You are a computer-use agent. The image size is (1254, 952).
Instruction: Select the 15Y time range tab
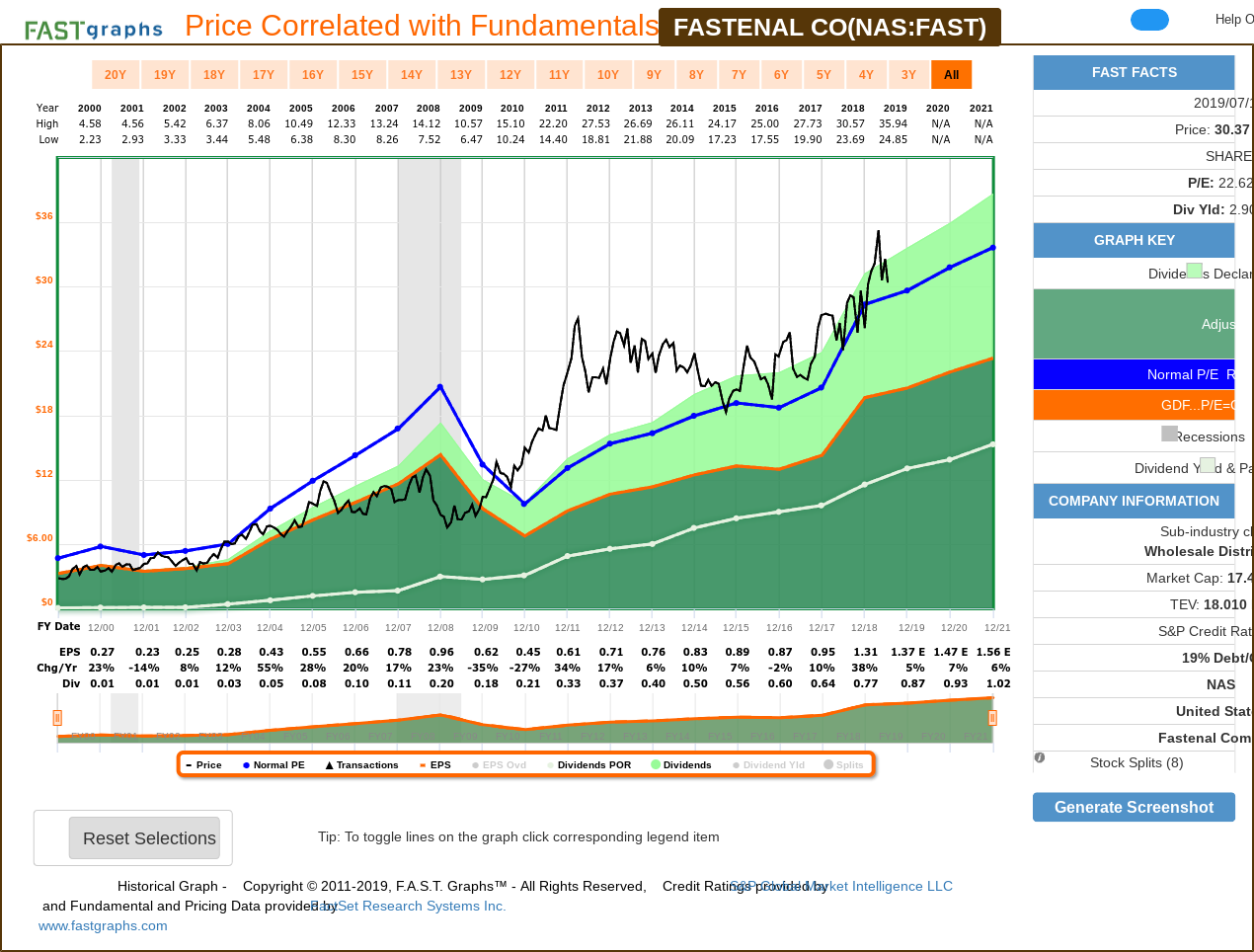click(x=362, y=75)
